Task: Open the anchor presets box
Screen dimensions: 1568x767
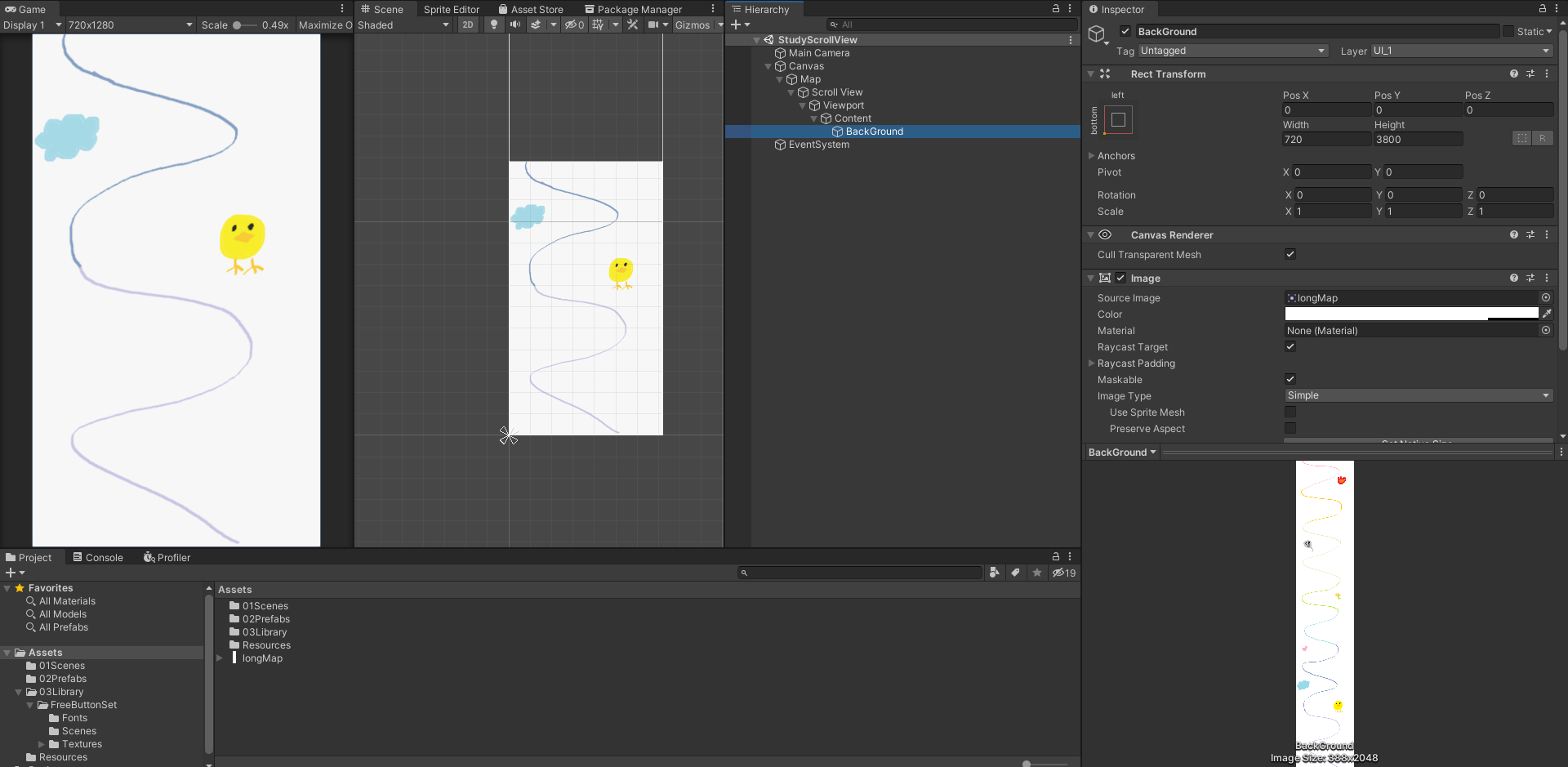Action: tap(1119, 119)
